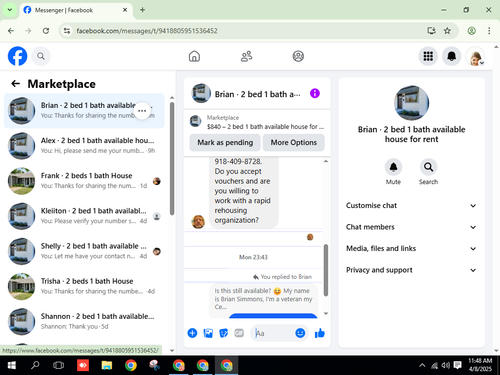Click sender avatar beside voucher message
This screenshot has height=375, width=500.
click(198, 222)
